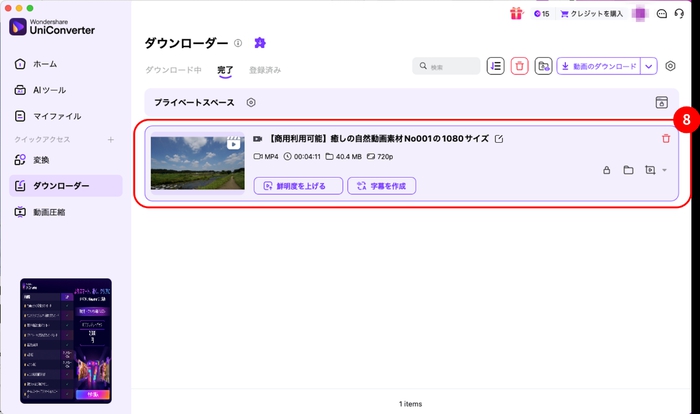Expand the arrow beside the add-to icon
The width and height of the screenshot is (700, 414).
coord(665,171)
